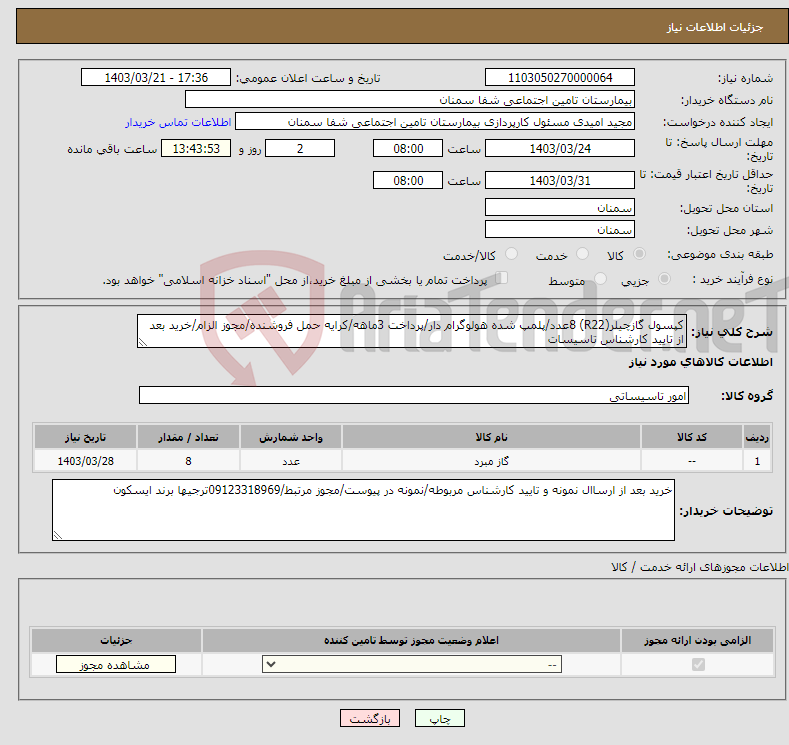Click the goods group field امور تاسیساتی
The image size is (789, 745).
(x=414, y=396)
